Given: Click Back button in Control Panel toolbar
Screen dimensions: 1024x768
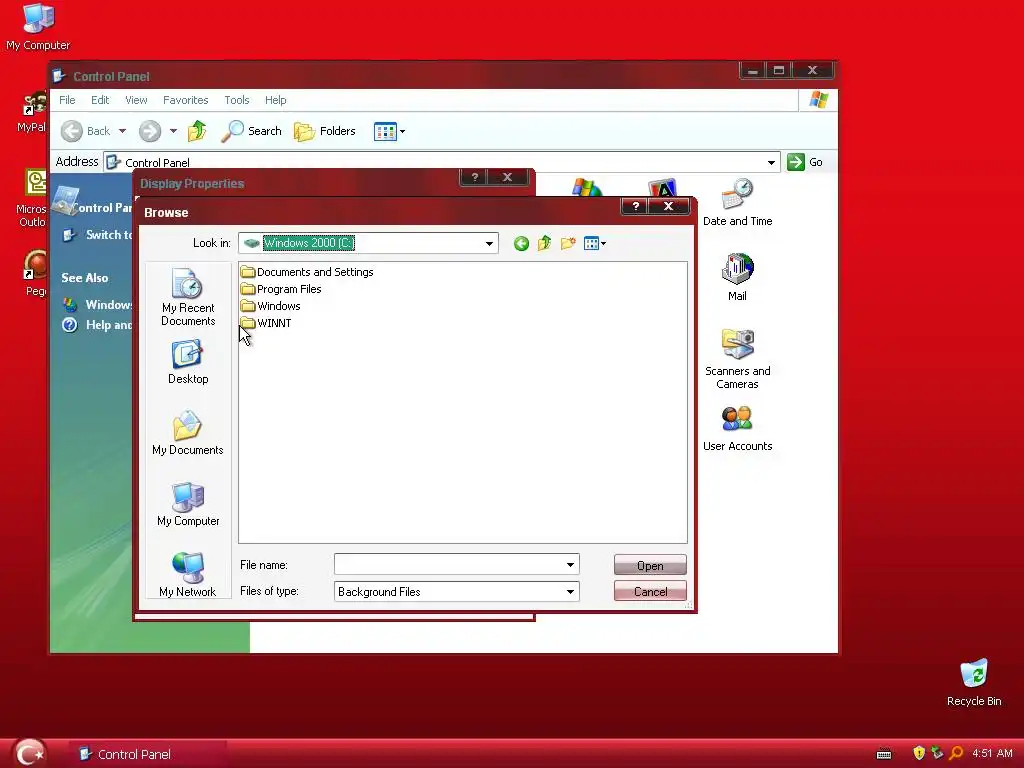Looking at the screenshot, I should (86, 131).
